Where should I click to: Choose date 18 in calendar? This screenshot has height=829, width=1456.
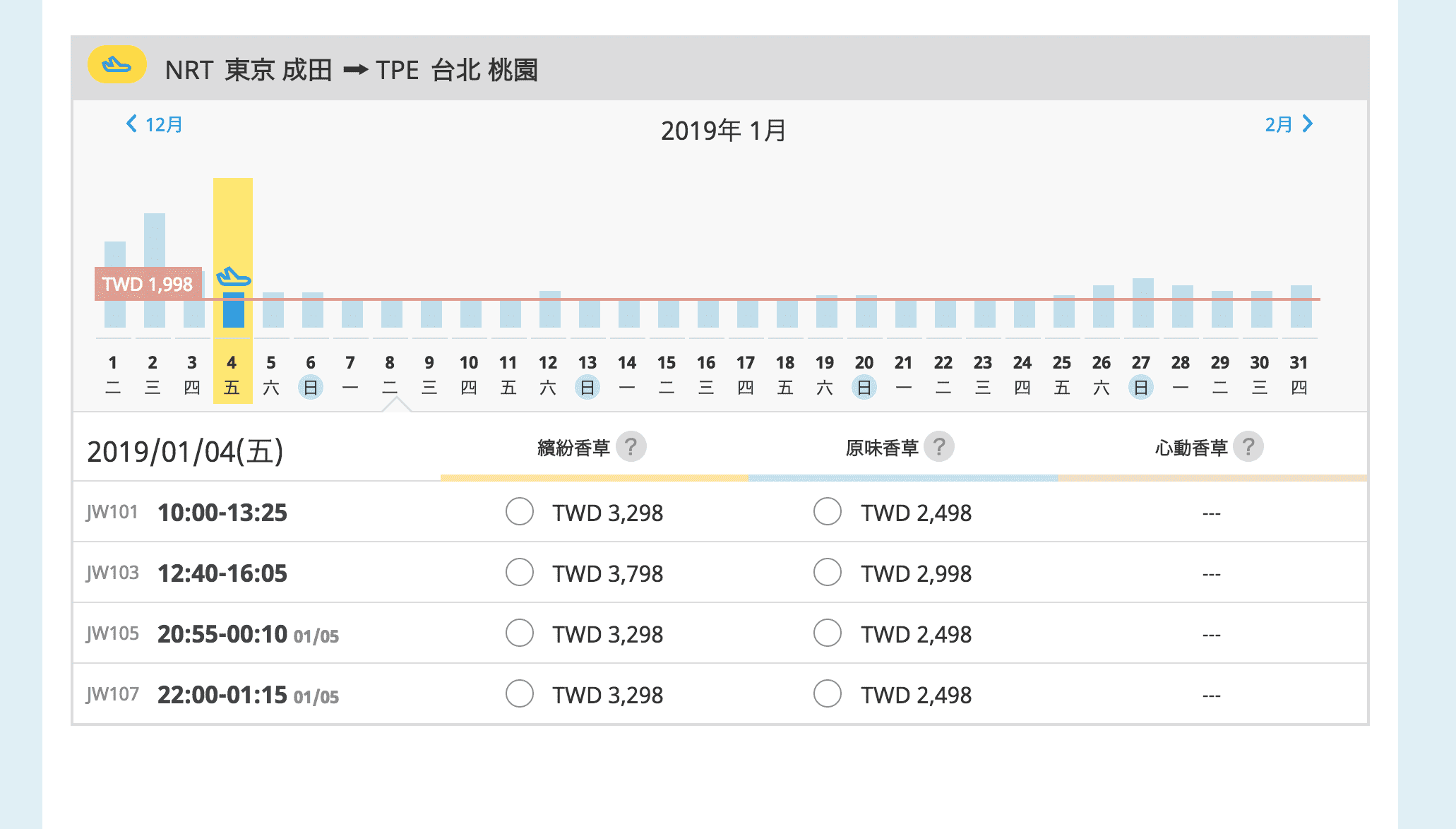click(785, 374)
